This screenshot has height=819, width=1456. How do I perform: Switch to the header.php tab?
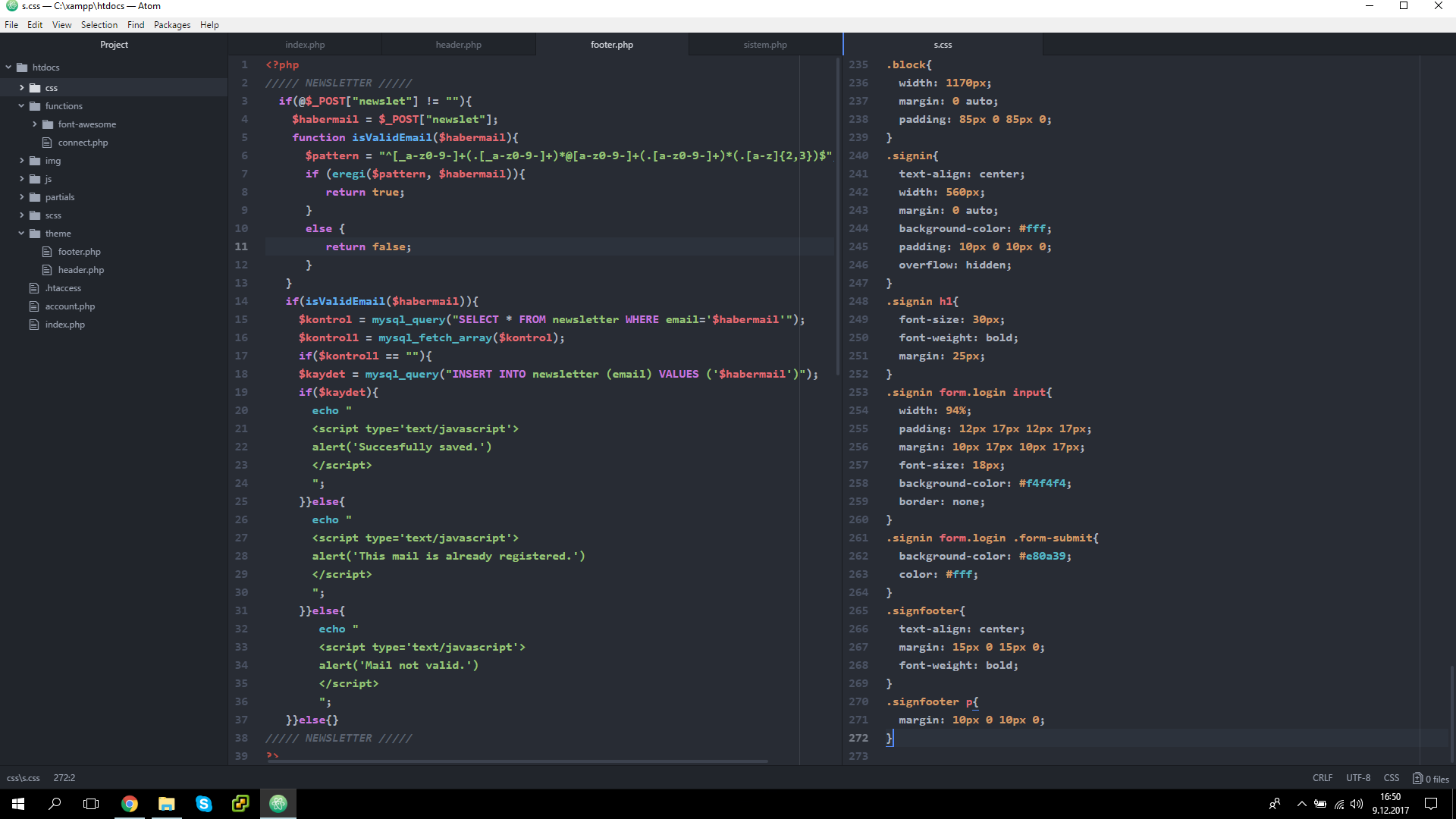point(458,45)
